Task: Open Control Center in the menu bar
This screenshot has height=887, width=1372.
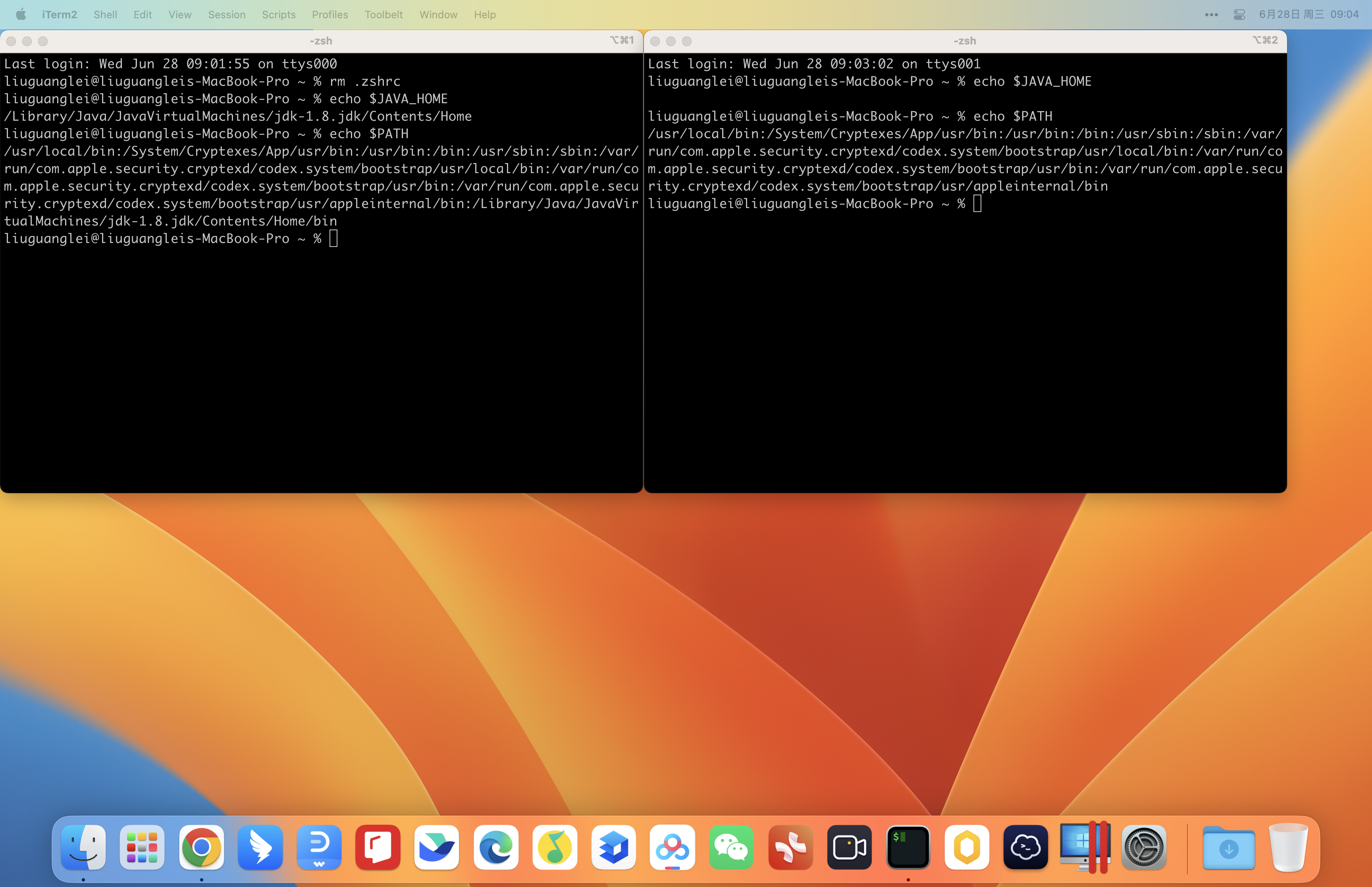Action: [1239, 14]
